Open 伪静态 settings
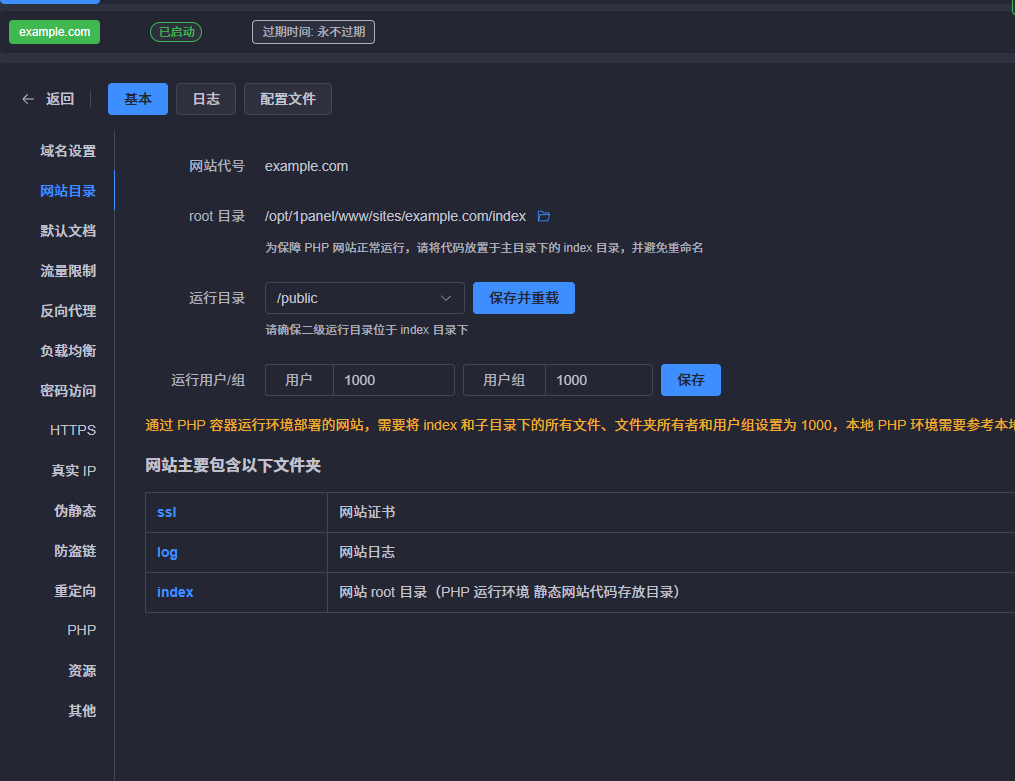 (75, 511)
